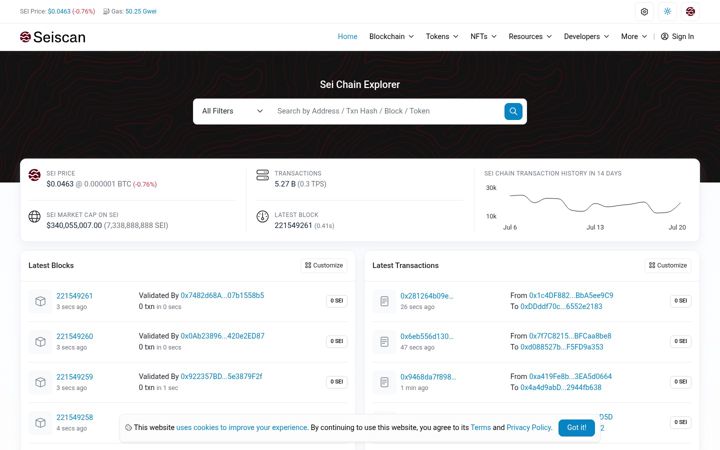
Task: Click the top bar SEI price $0.0463
Action: (59, 11)
